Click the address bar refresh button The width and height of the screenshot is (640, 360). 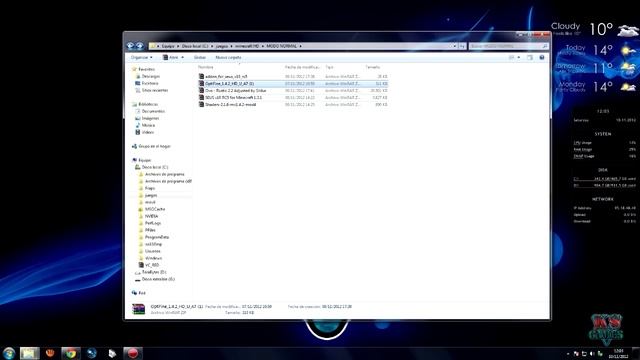[462, 46]
